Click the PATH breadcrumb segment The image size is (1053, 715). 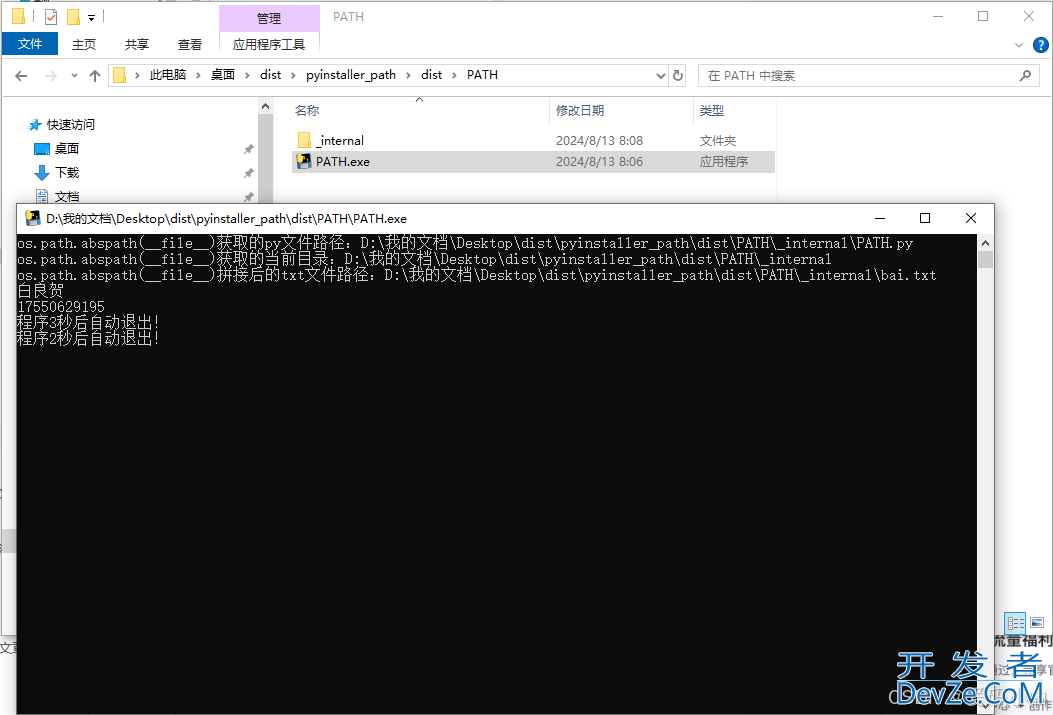(482, 75)
